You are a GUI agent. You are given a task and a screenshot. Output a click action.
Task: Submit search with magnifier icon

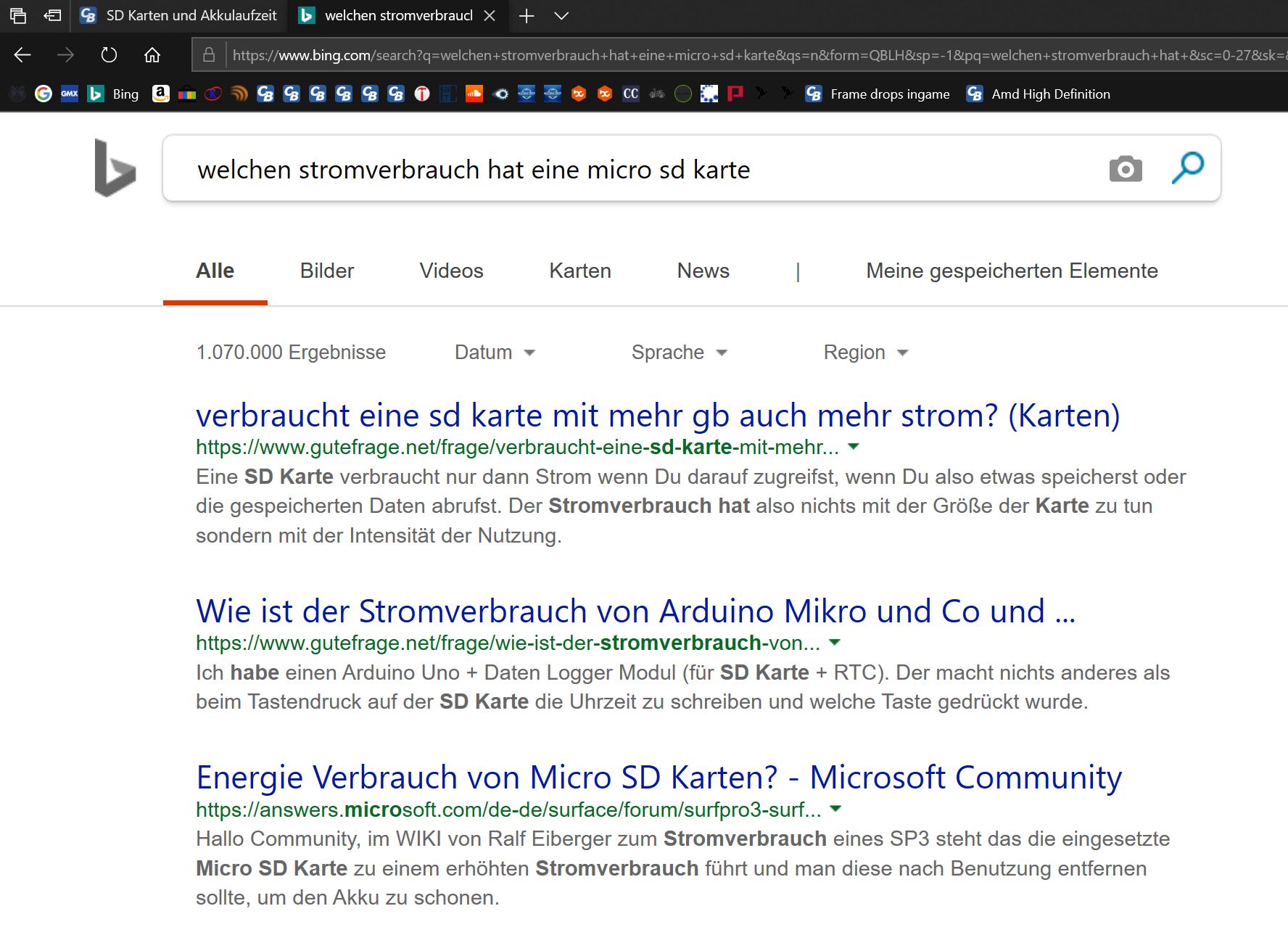(1188, 168)
